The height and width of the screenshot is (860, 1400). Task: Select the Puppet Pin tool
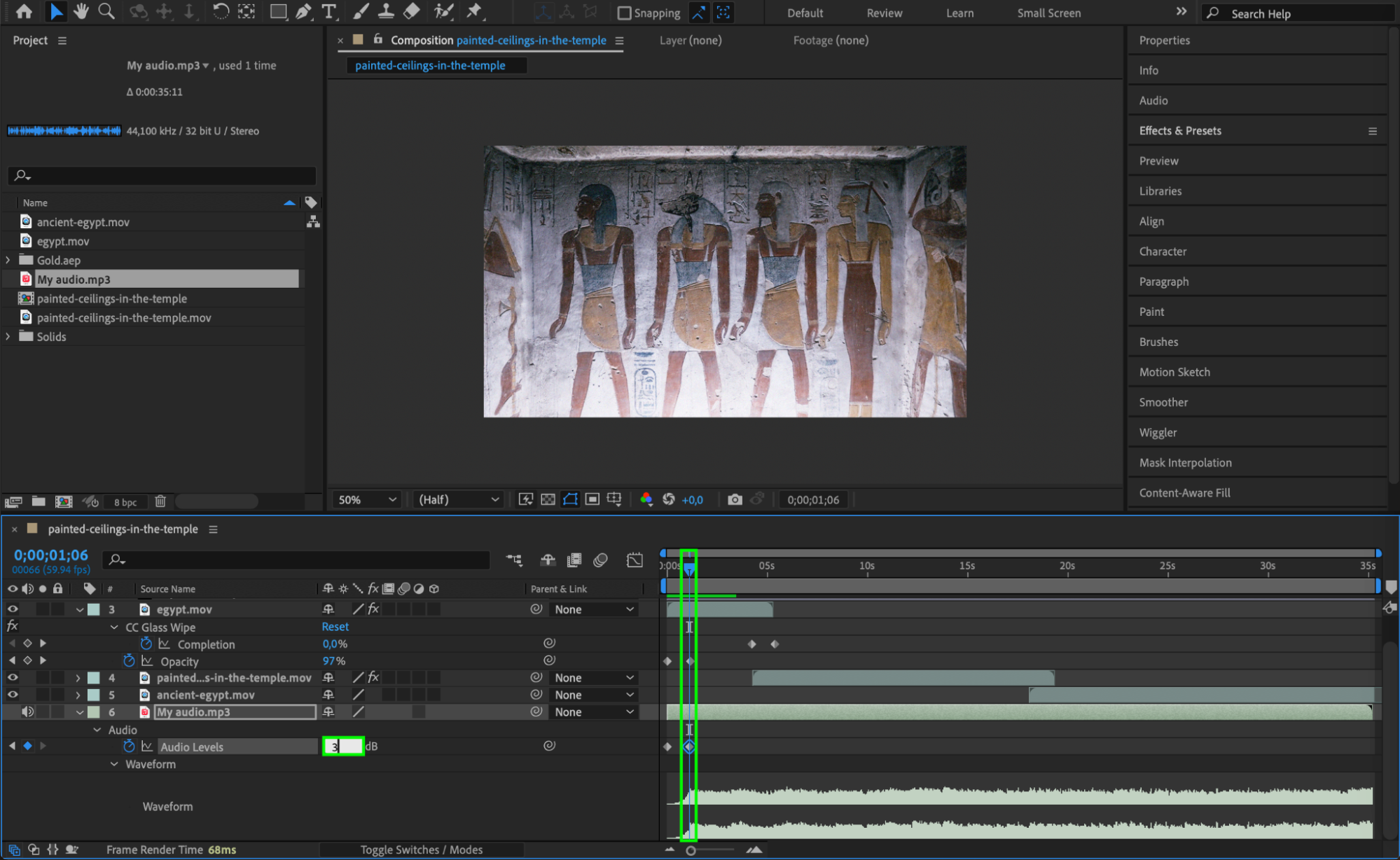tap(474, 11)
